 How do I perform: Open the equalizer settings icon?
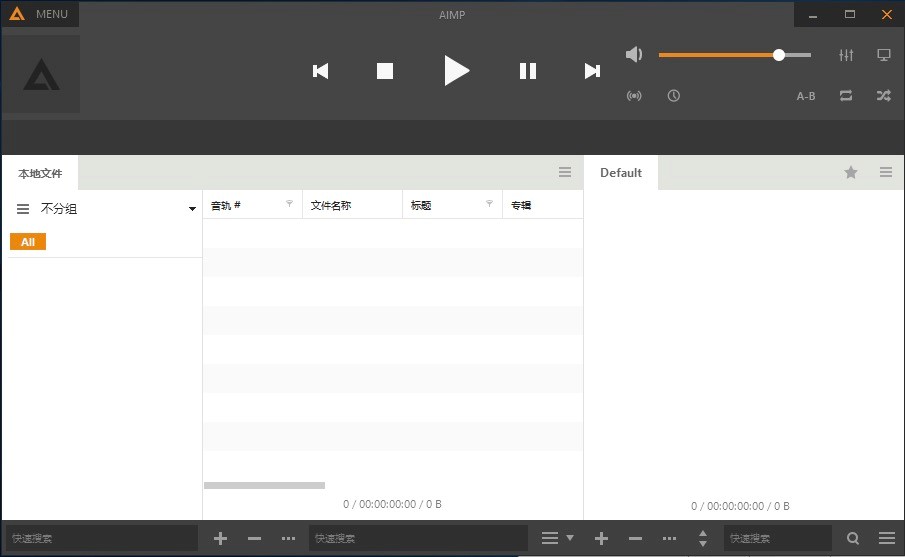[x=846, y=55]
